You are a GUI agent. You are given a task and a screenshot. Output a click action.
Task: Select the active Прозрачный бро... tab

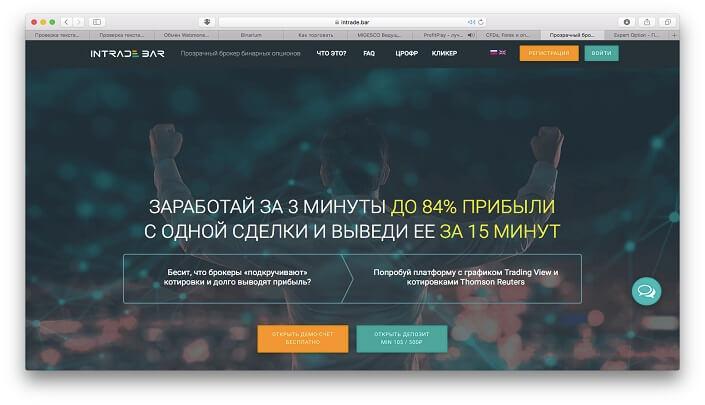tap(572, 35)
